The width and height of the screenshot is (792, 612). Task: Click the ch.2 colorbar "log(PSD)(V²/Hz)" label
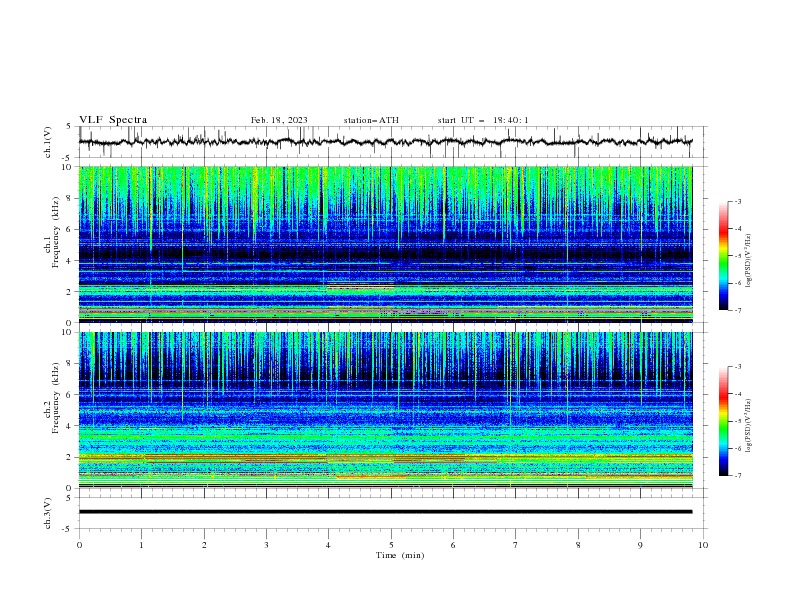click(x=748, y=425)
